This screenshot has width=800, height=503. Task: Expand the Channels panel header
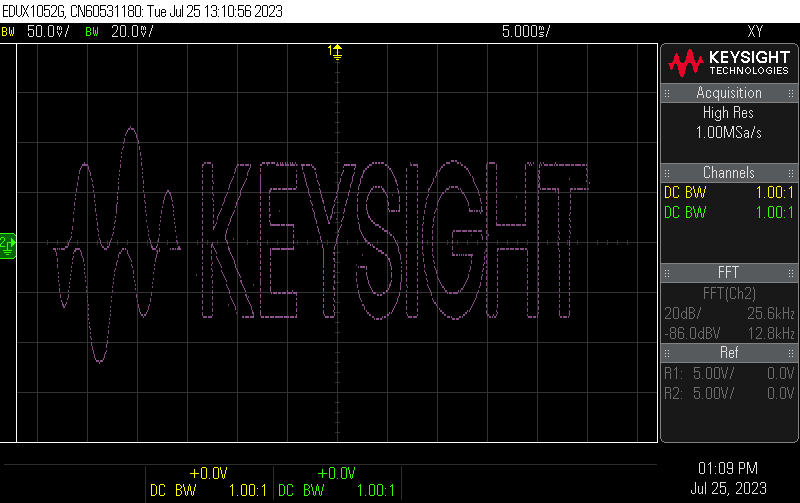coord(729,173)
